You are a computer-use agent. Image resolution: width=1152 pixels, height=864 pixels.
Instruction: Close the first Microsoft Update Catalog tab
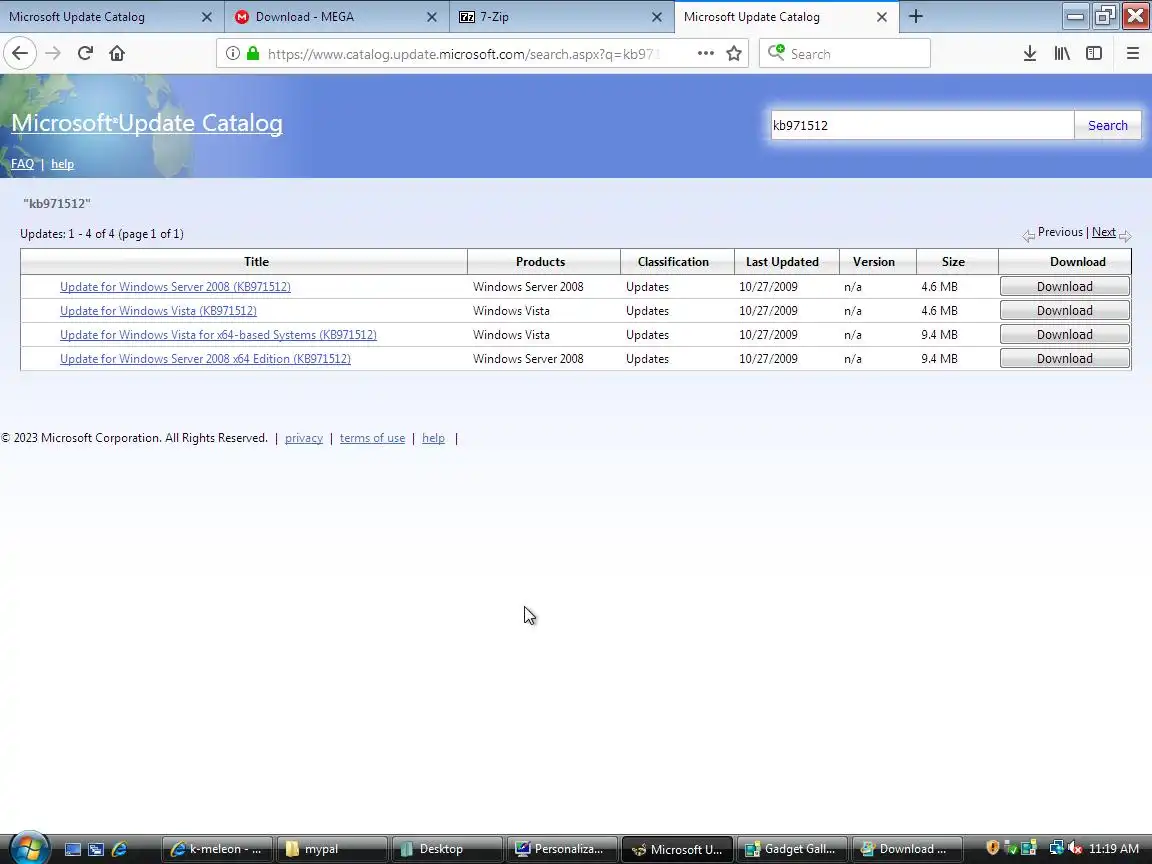(x=206, y=17)
